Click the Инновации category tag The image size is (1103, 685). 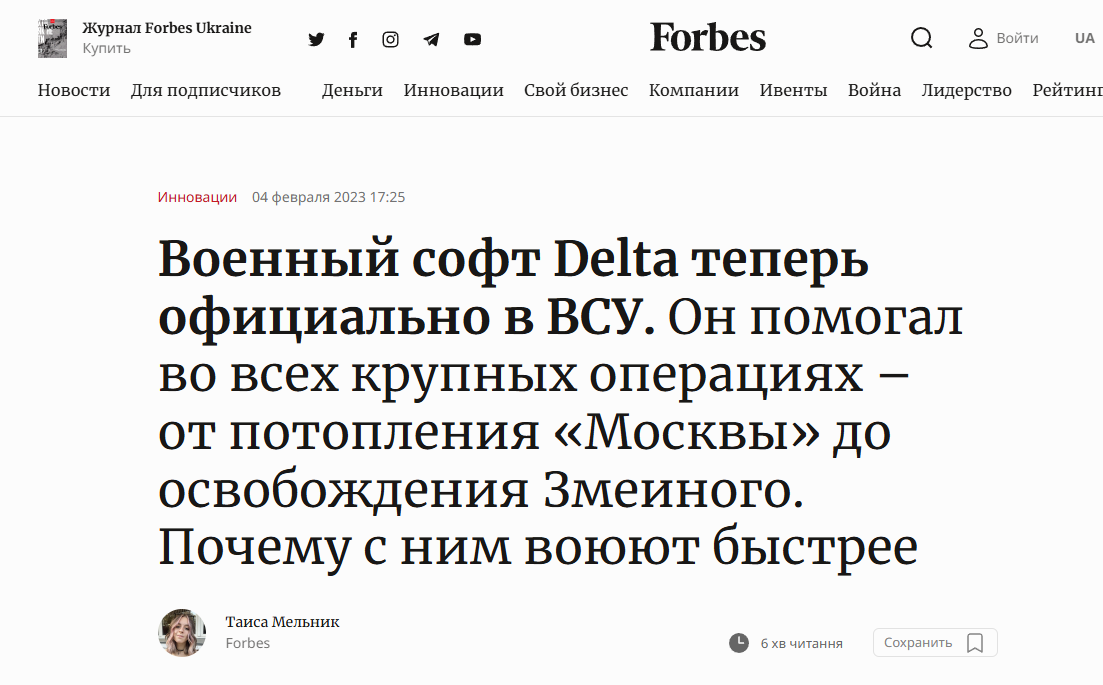[197, 197]
